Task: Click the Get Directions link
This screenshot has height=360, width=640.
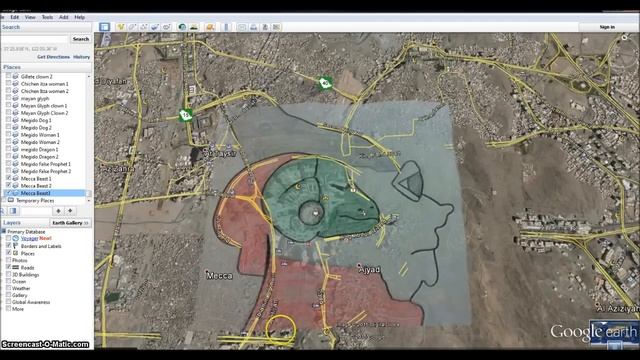Action: point(53,57)
